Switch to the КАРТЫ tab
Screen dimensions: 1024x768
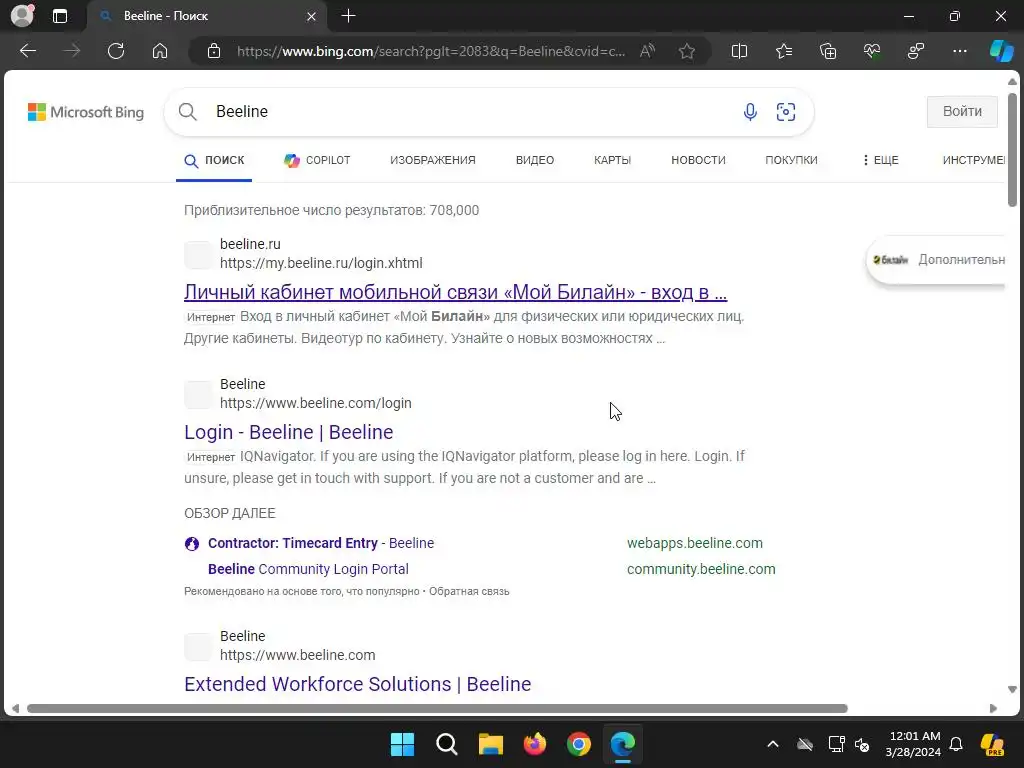pos(613,160)
